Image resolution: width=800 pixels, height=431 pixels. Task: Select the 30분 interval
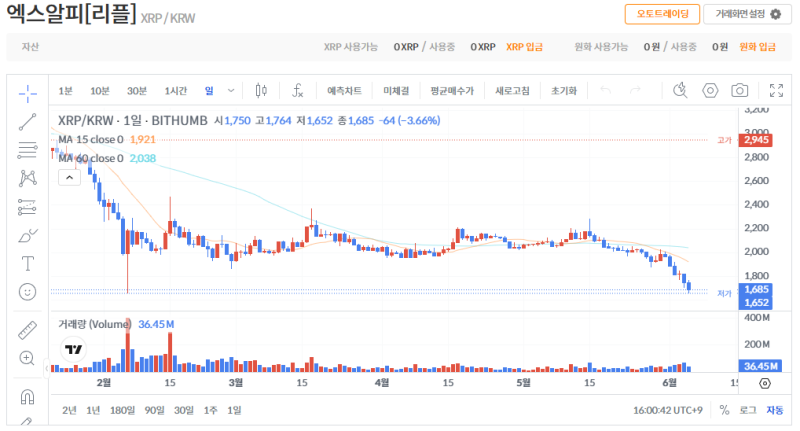tap(137, 91)
